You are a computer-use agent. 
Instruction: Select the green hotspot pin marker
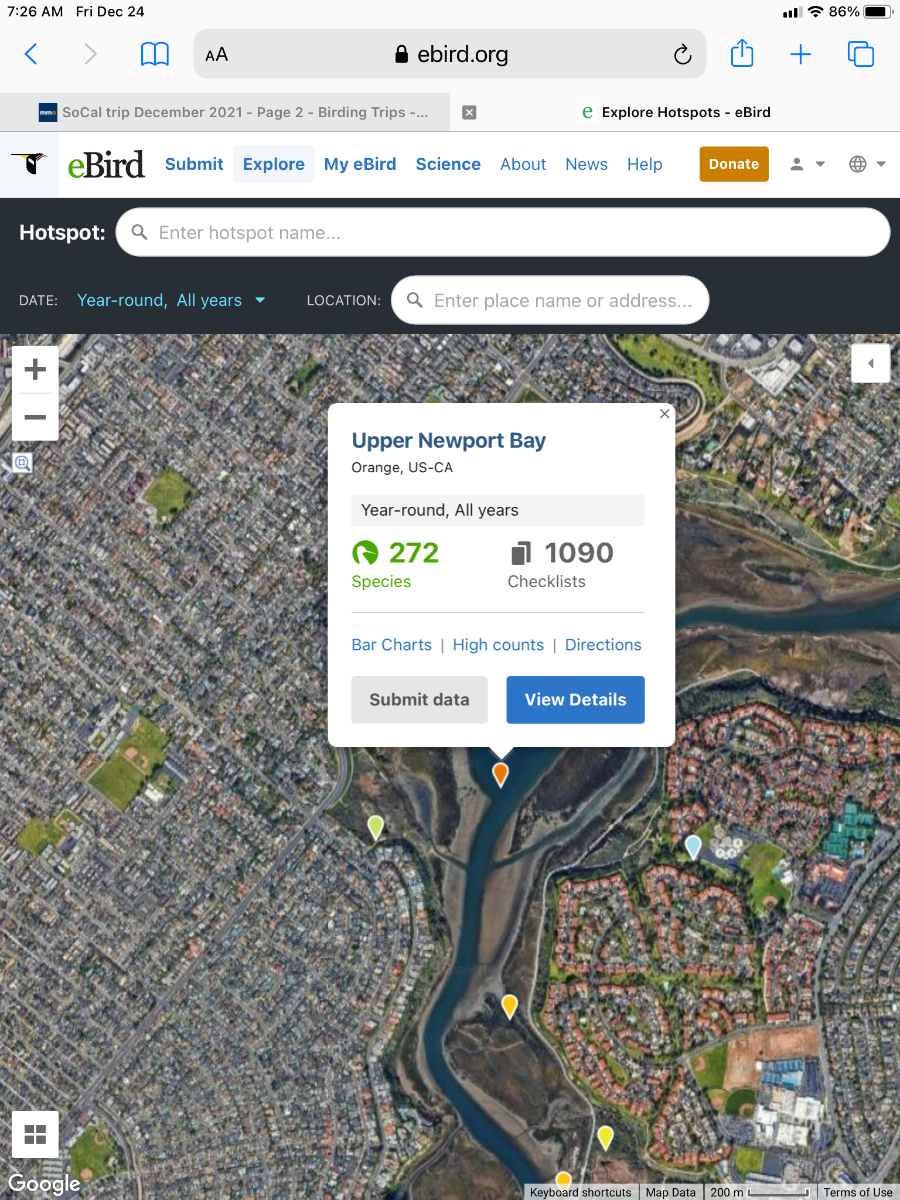click(376, 827)
